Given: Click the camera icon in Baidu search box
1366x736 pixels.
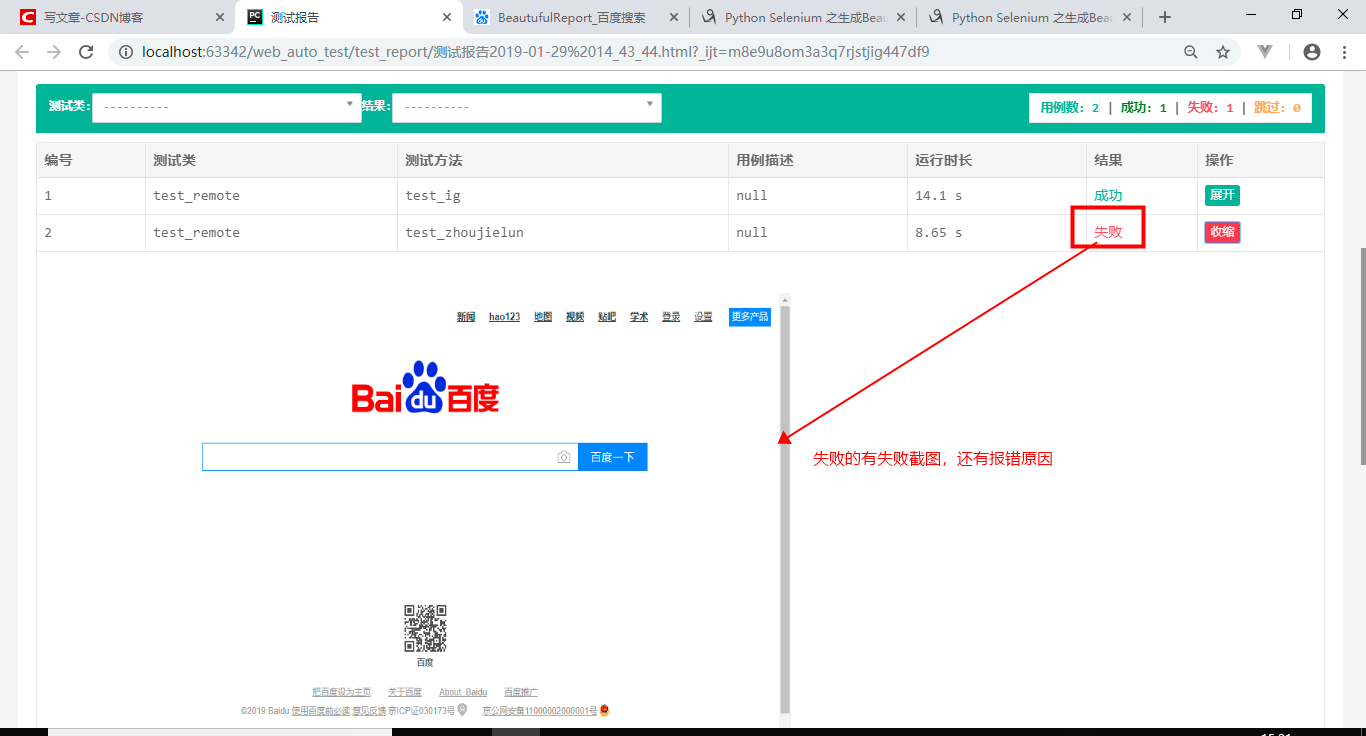Looking at the screenshot, I should (564, 457).
